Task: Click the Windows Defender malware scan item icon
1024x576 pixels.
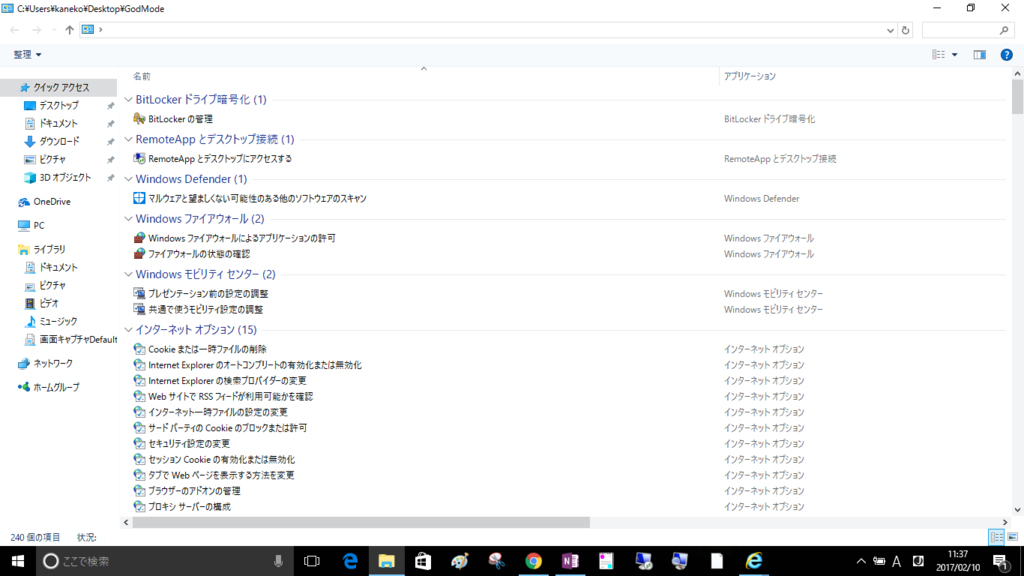Action: [x=139, y=198]
